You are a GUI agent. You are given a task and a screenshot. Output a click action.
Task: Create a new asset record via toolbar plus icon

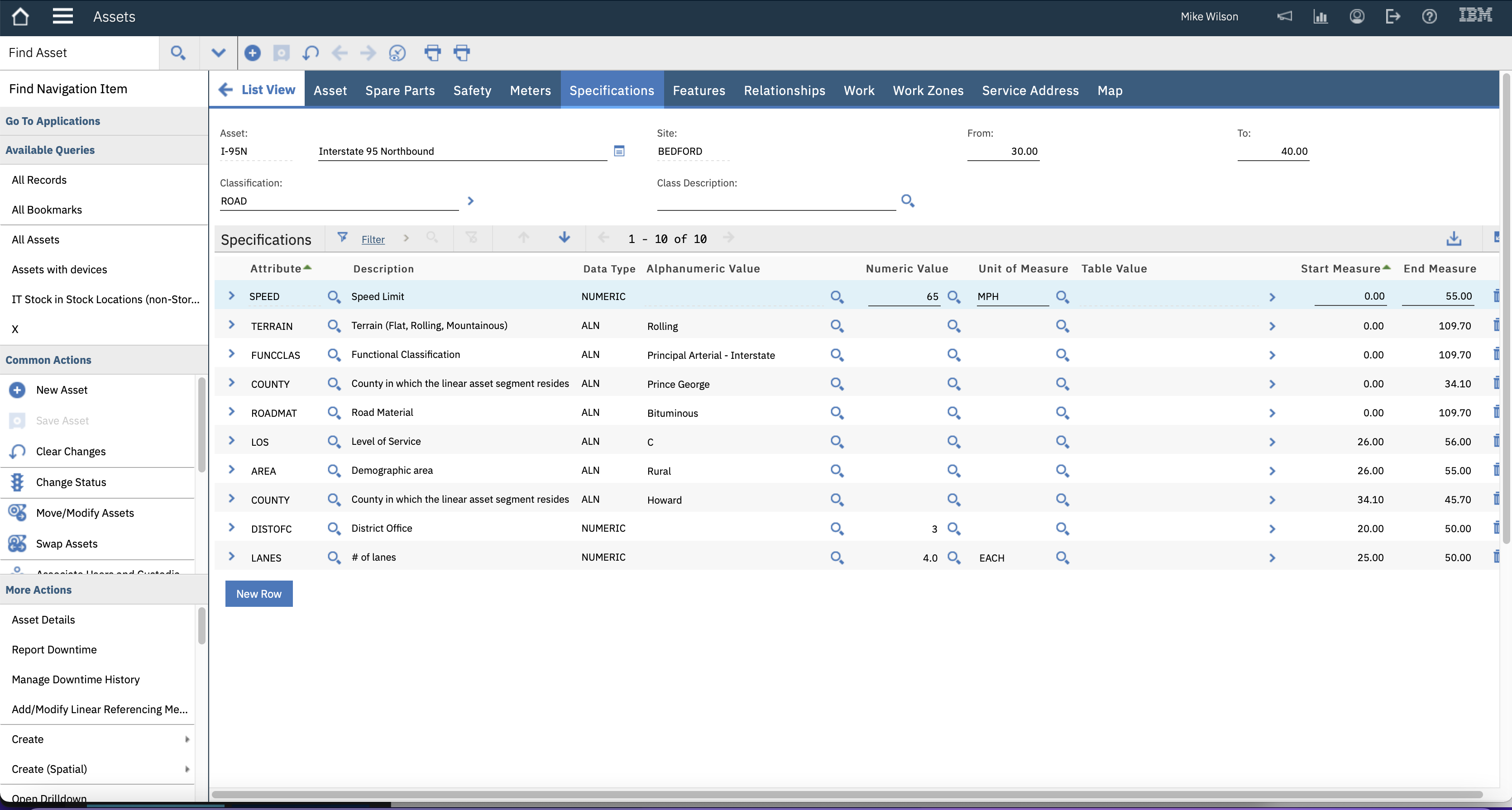(x=253, y=52)
